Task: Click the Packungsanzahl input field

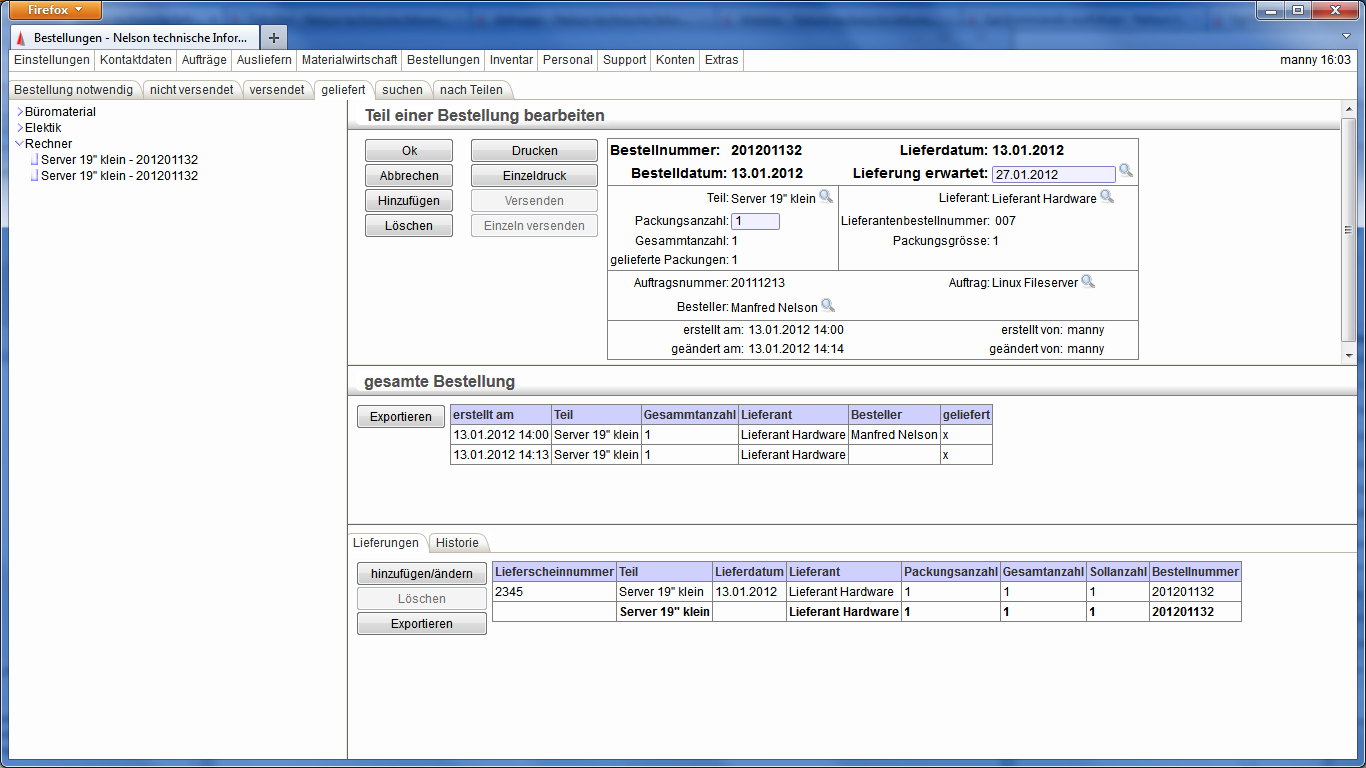Action: pos(755,221)
